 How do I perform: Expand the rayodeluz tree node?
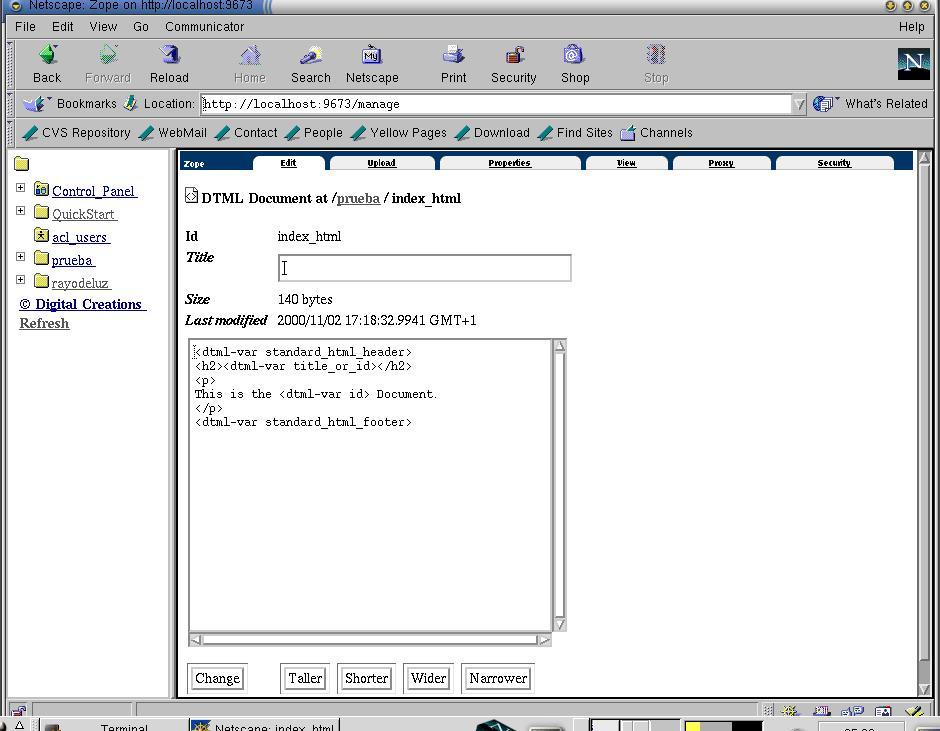pos(20,279)
